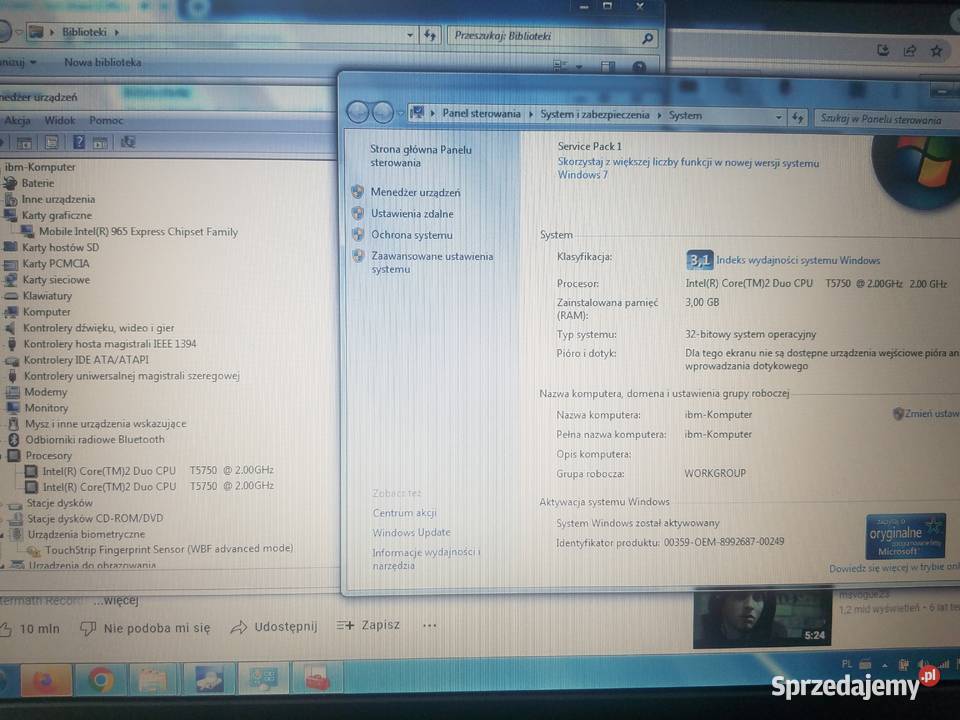Open Ustawienia zdalne link
The width and height of the screenshot is (960, 720).
[412, 214]
